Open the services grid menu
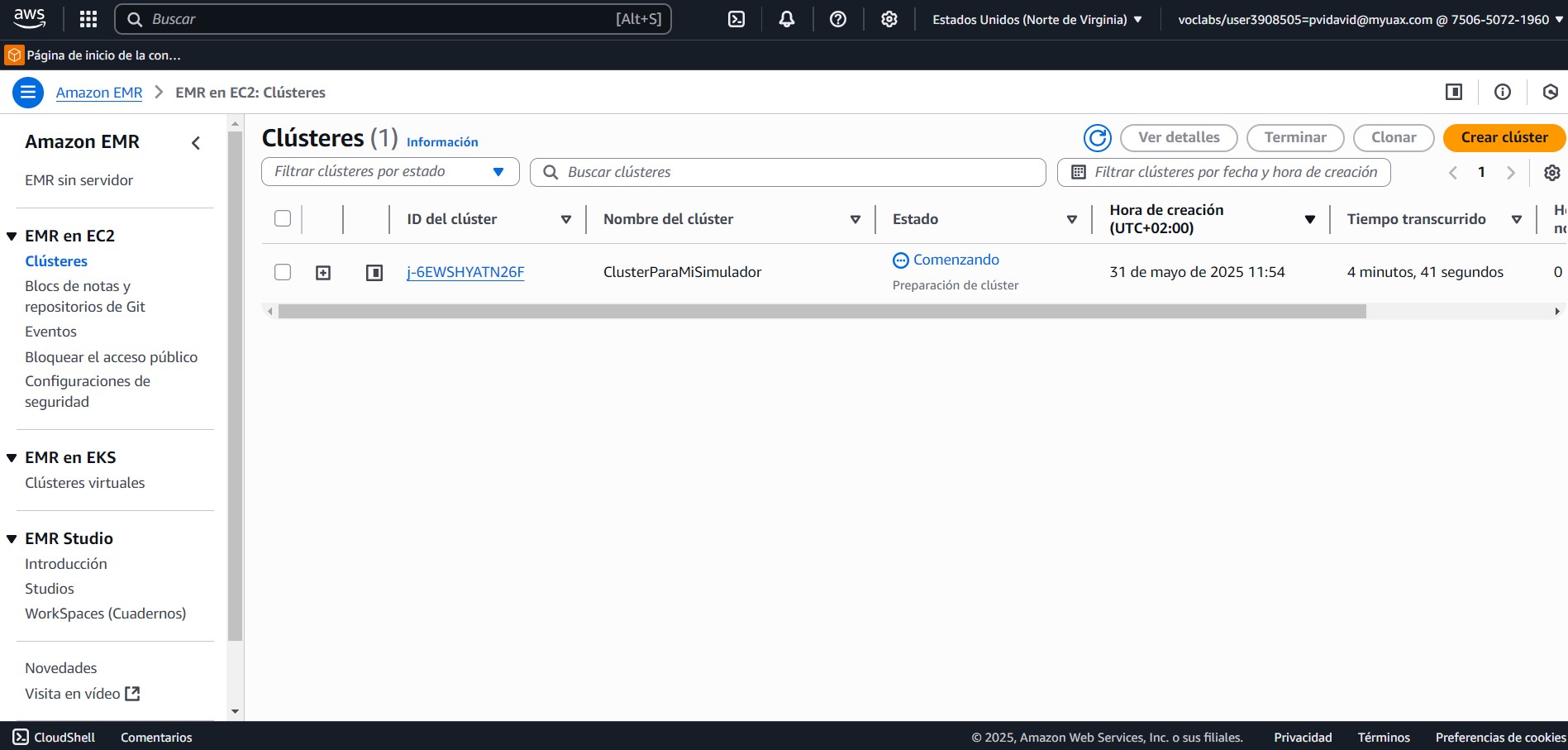The height and width of the screenshot is (750, 1568). pyautogui.click(x=88, y=19)
